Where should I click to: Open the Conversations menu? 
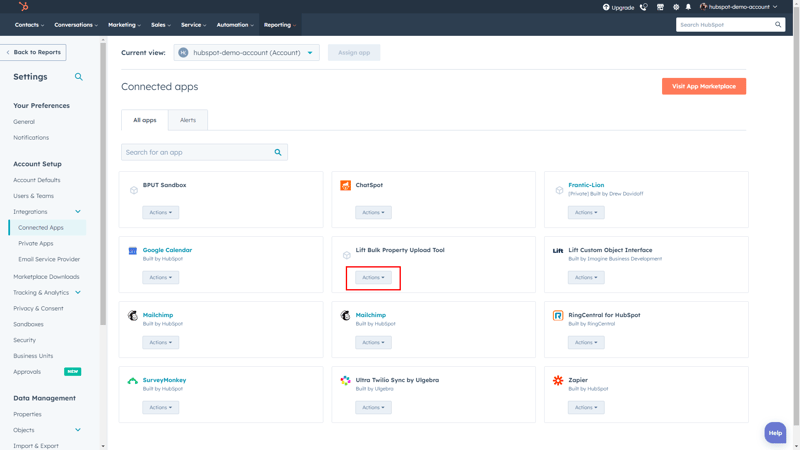(x=76, y=24)
